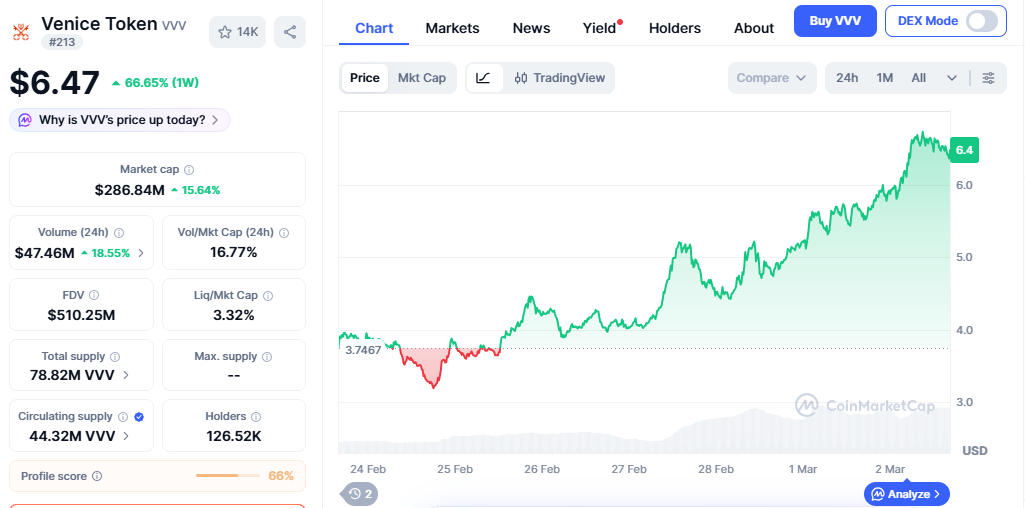Click the 126.52K holders value
This screenshot has height=508, width=1025.
(233, 436)
